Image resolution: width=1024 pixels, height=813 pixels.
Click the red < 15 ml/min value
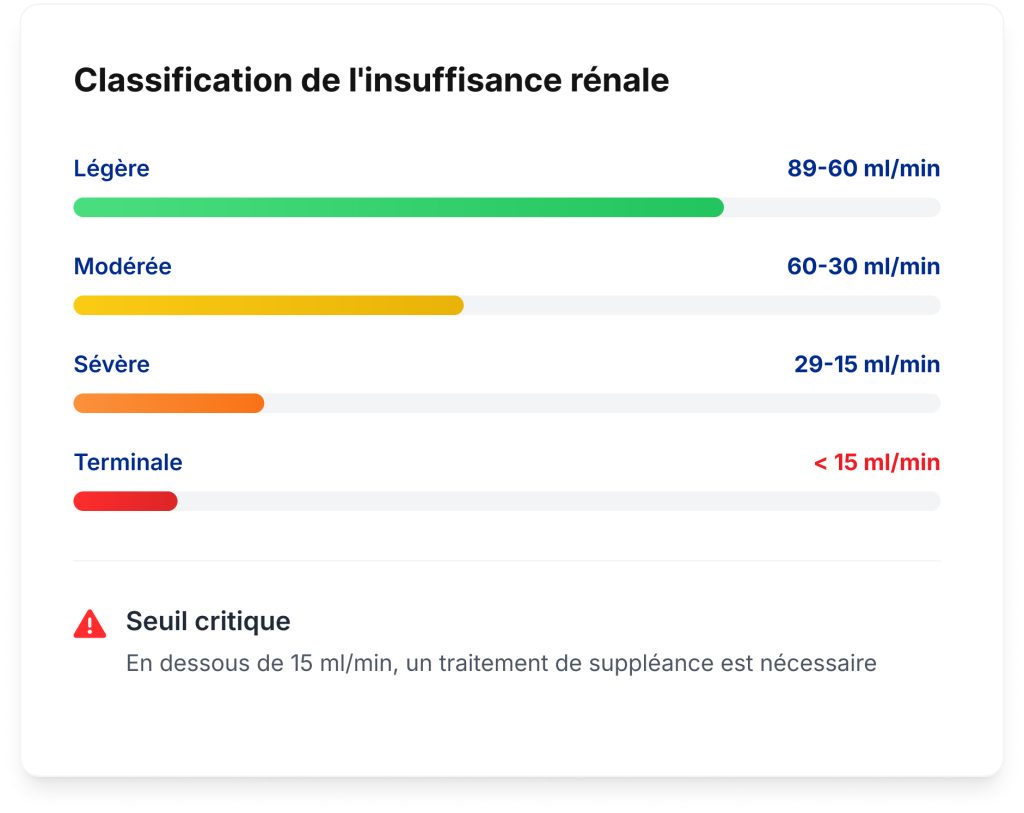click(x=876, y=462)
